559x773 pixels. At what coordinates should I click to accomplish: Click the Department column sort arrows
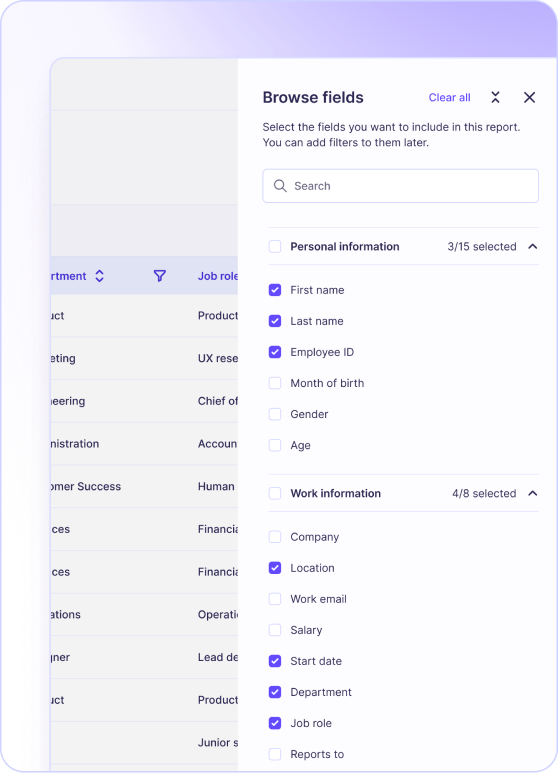pyautogui.click(x=100, y=276)
